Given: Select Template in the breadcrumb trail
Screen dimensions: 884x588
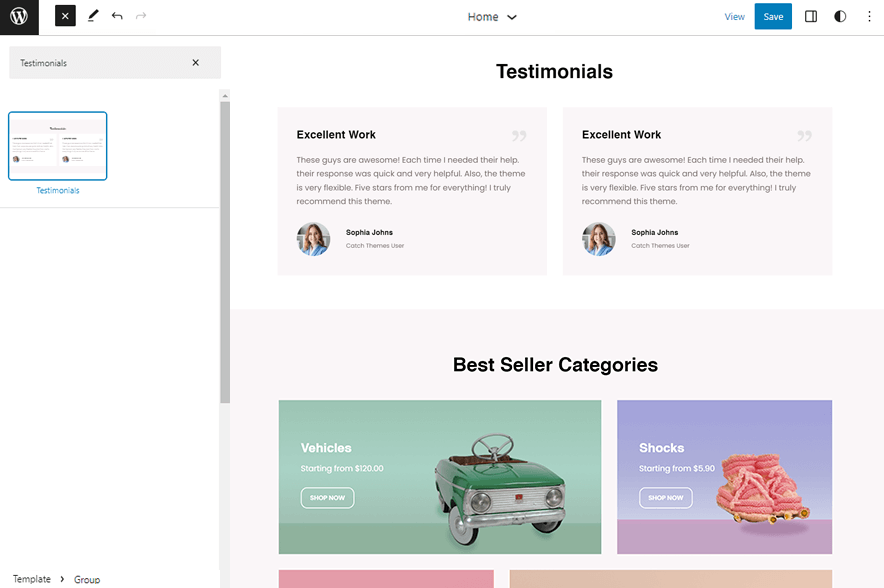Looking at the screenshot, I should point(31,579).
